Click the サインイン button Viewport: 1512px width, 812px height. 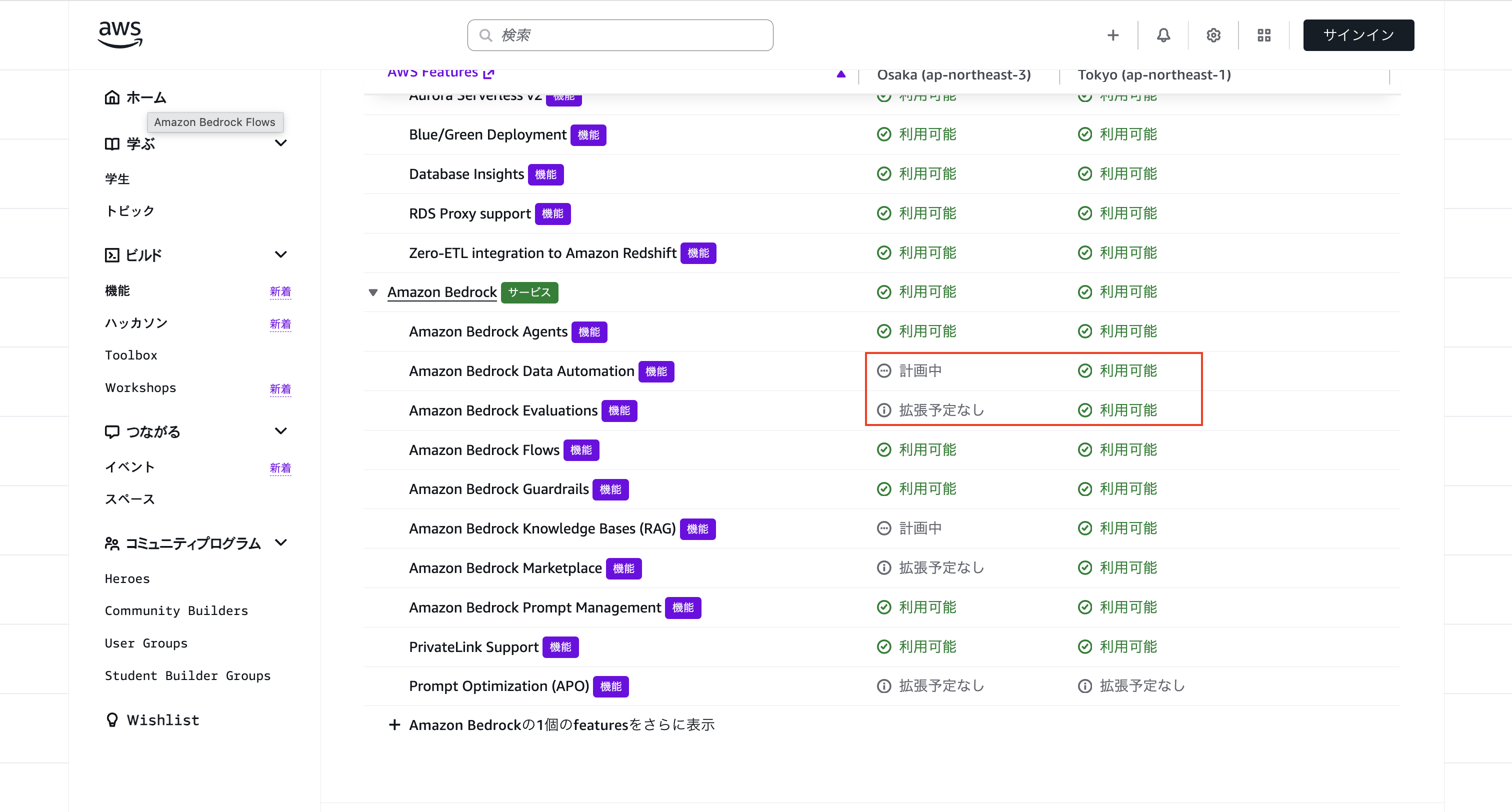pos(1358,35)
